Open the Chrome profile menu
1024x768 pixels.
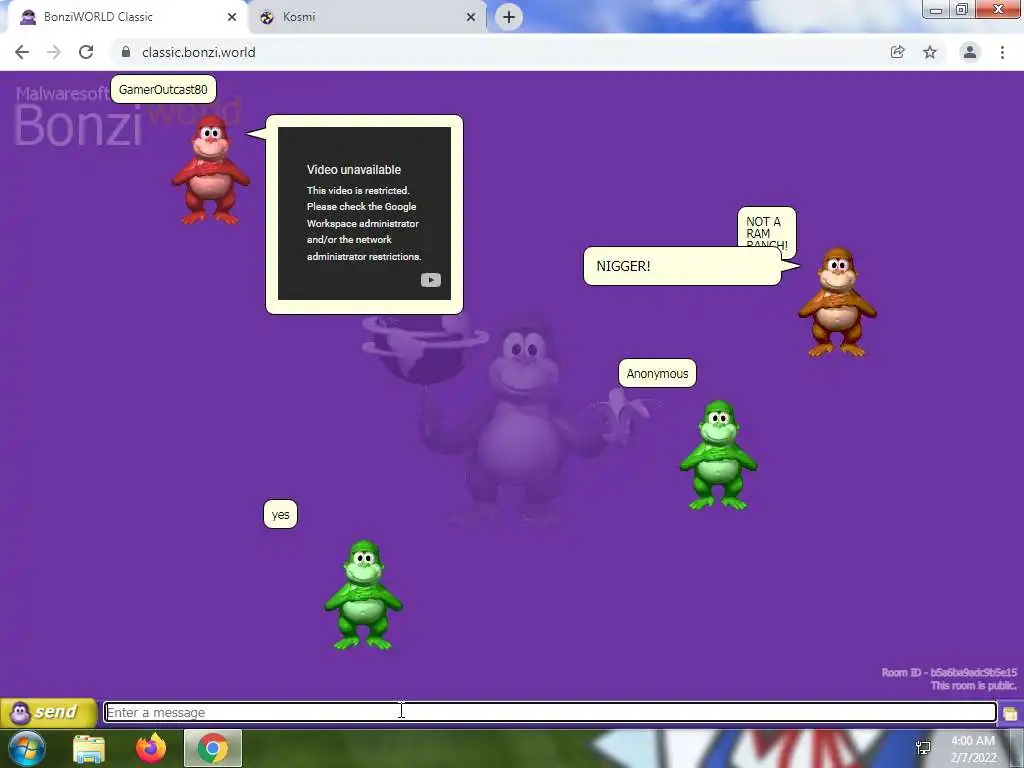(x=970, y=52)
